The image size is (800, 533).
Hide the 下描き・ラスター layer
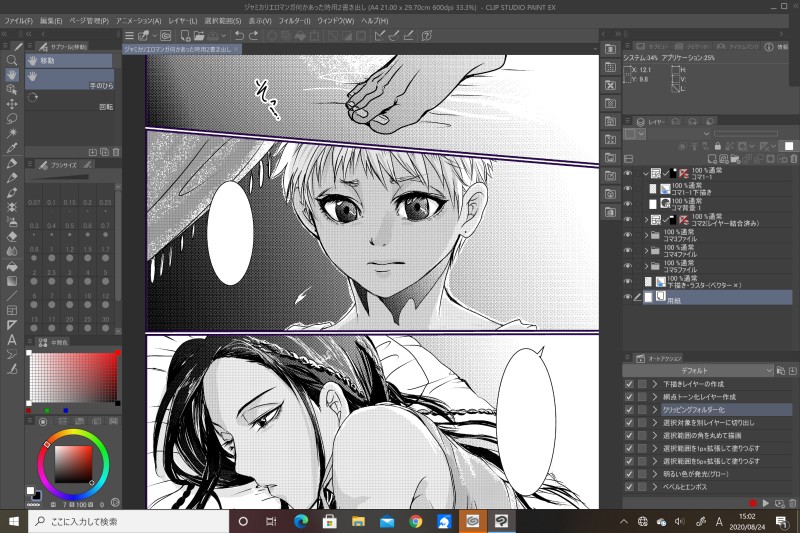click(628, 282)
